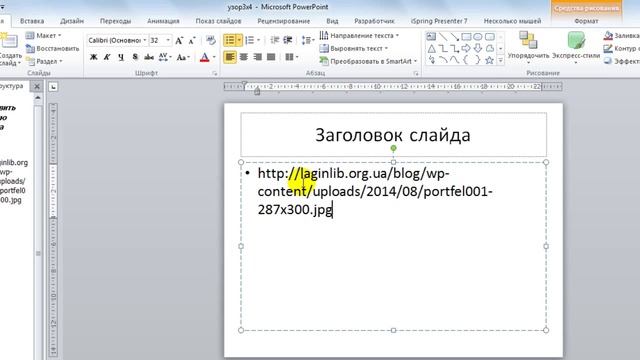Open the Анимация tab

[163, 21]
